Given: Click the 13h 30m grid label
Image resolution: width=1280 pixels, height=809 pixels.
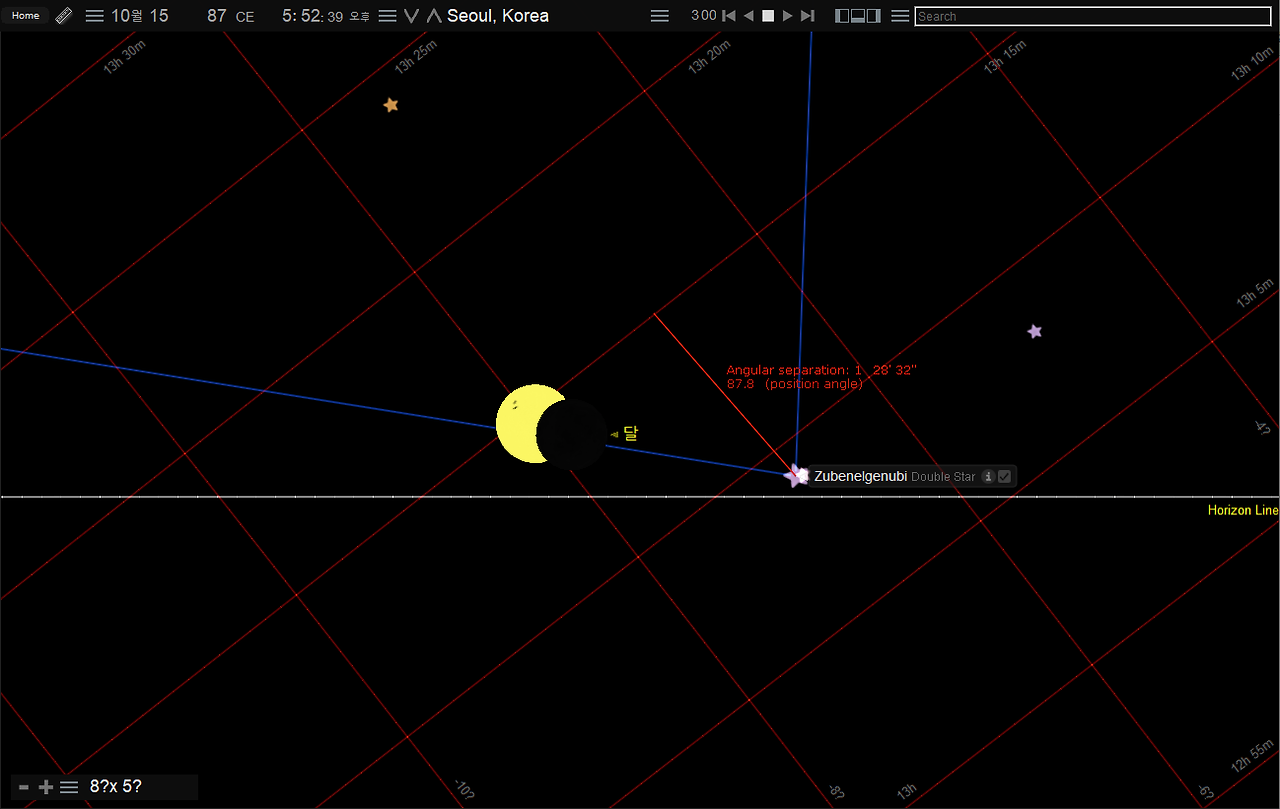Looking at the screenshot, I should (124, 58).
